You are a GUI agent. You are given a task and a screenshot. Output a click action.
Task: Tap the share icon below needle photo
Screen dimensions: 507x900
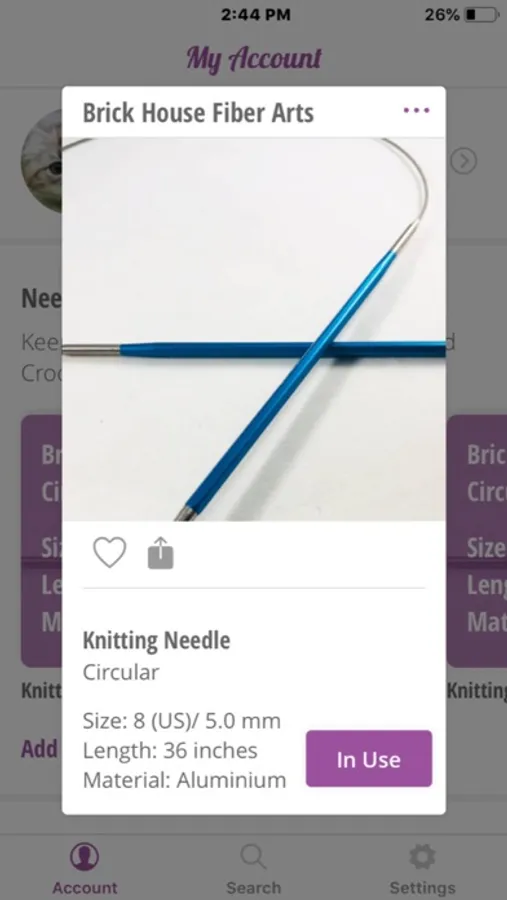coord(160,553)
